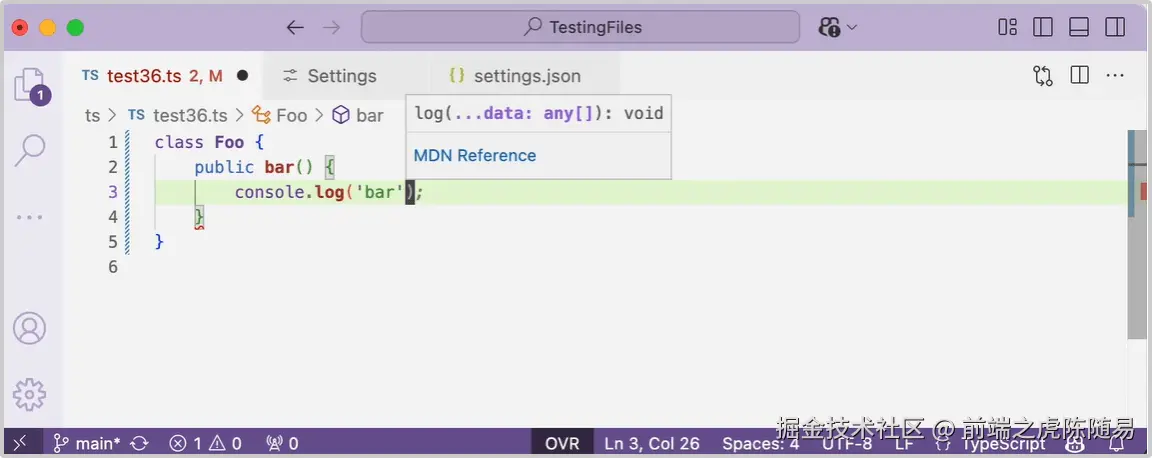This screenshot has height=458, width=1152.
Task: Click the TestingFiles command center search box
Action: [580, 28]
